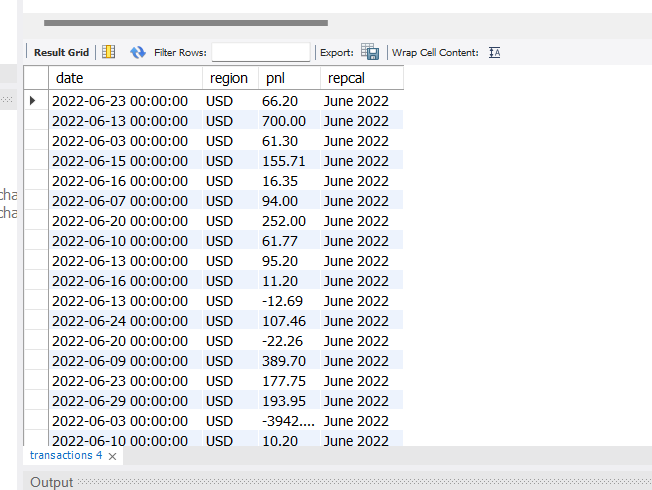The height and width of the screenshot is (490, 652).
Task: Select the pnl column header
Action: [x=288, y=78]
